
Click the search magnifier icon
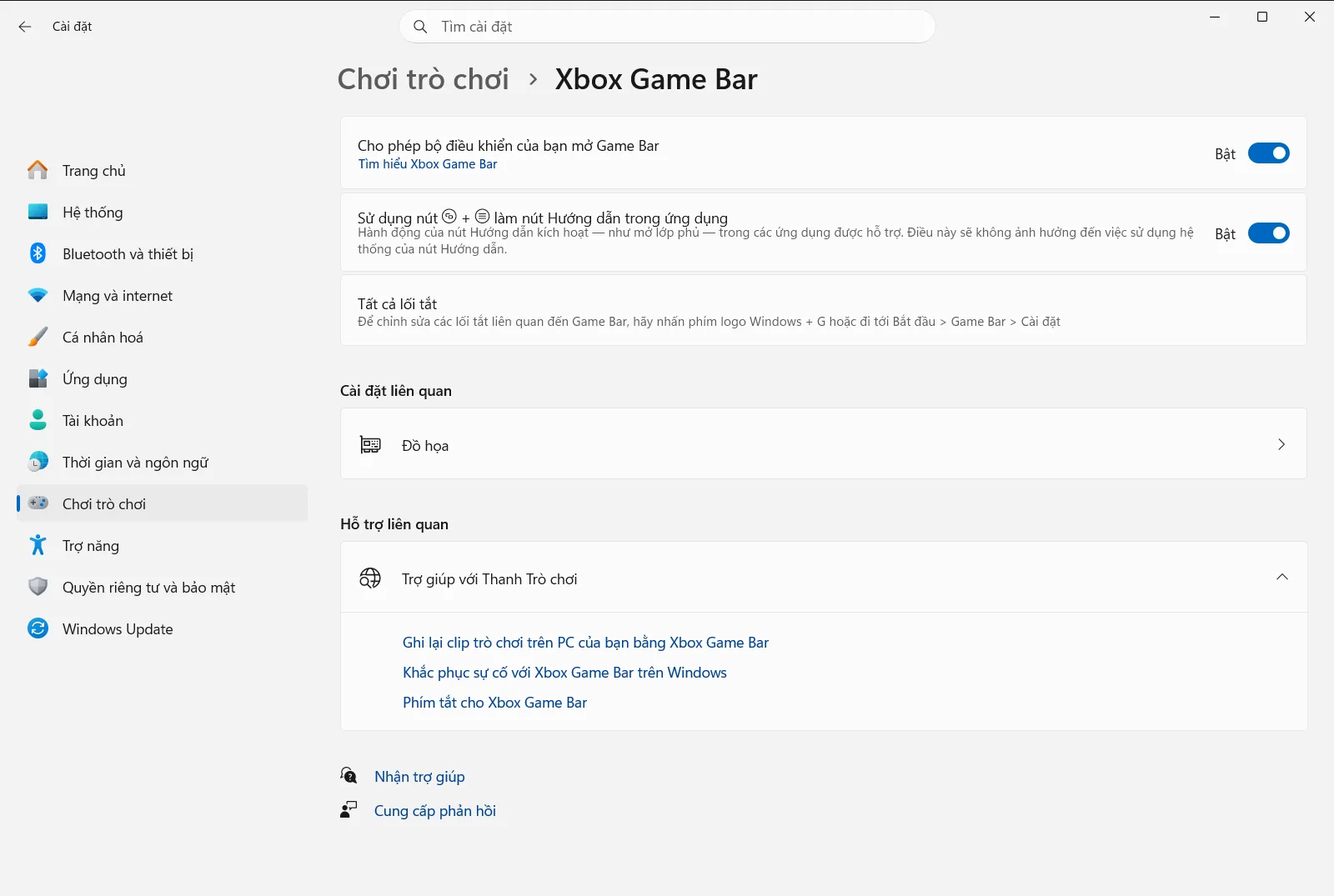click(x=420, y=27)
